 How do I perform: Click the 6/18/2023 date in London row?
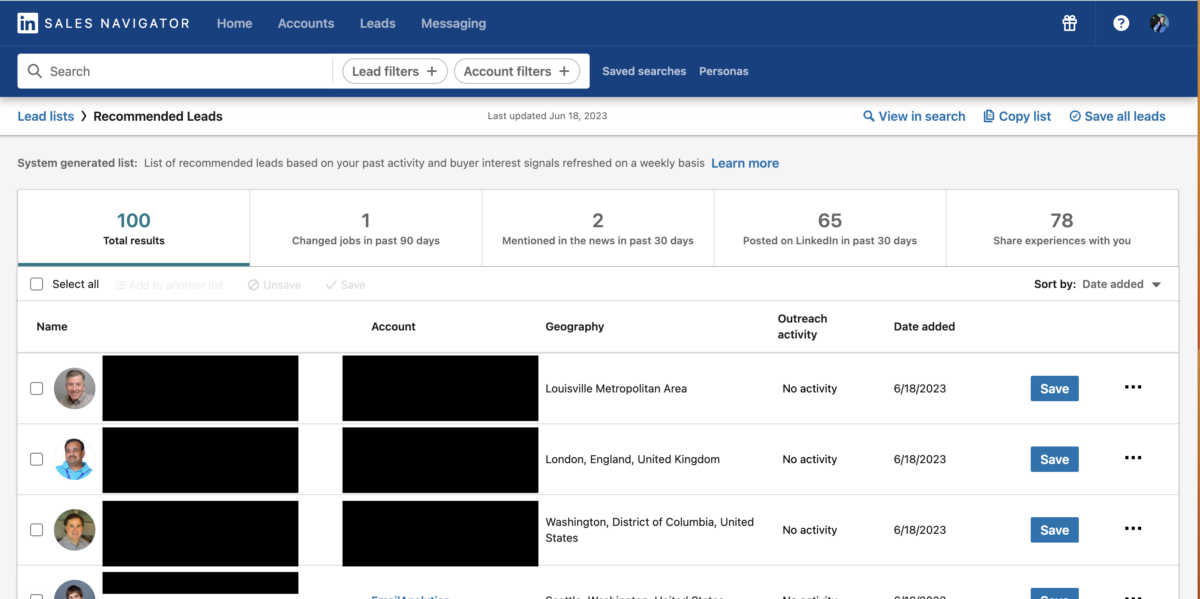tap(920, 459)
